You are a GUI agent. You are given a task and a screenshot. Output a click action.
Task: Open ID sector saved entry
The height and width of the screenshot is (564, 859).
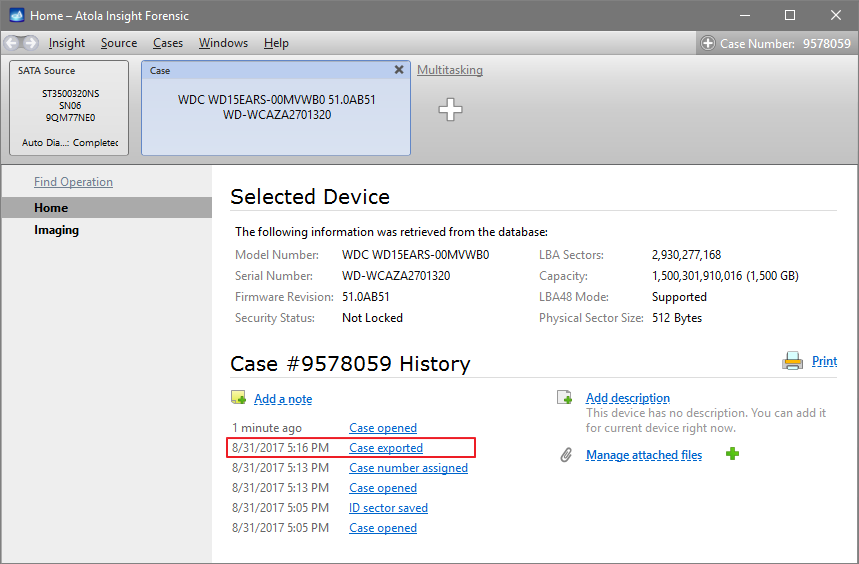(x=388, y=508)
